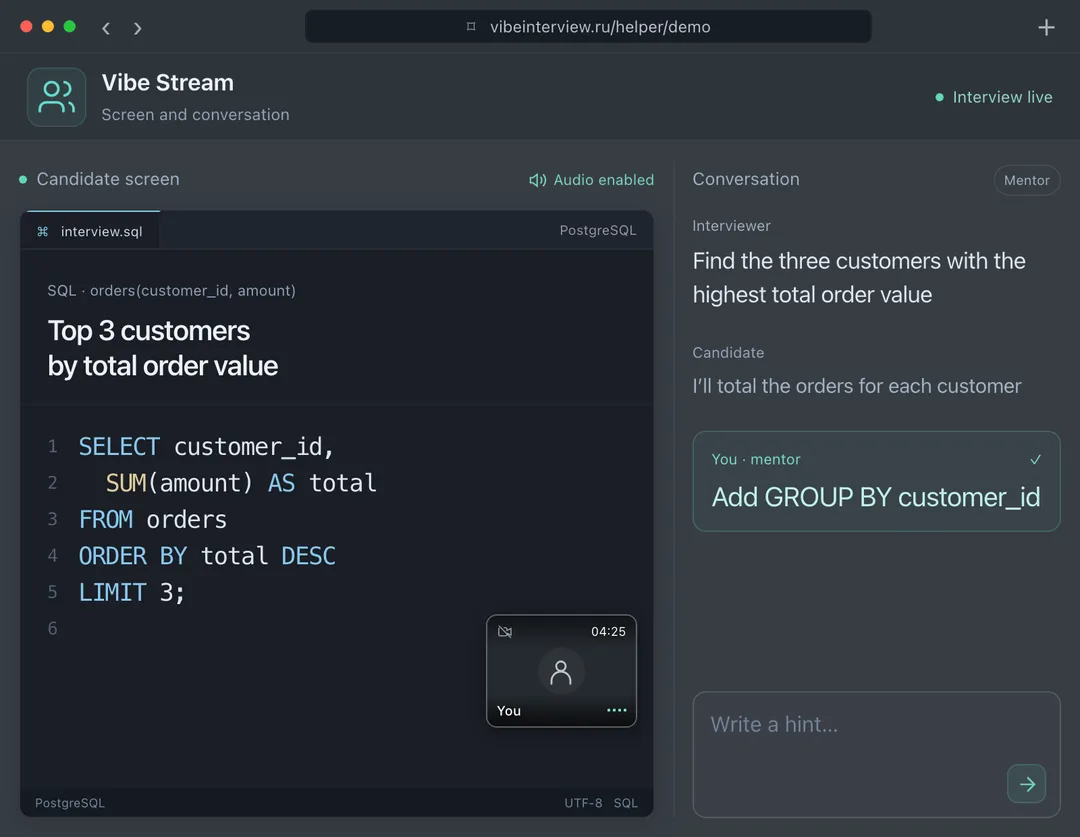This screenshot has width=1080, height=837.
Task: Click the 'Find the three customers' interviewer message
Action: [x=859, y=278]
